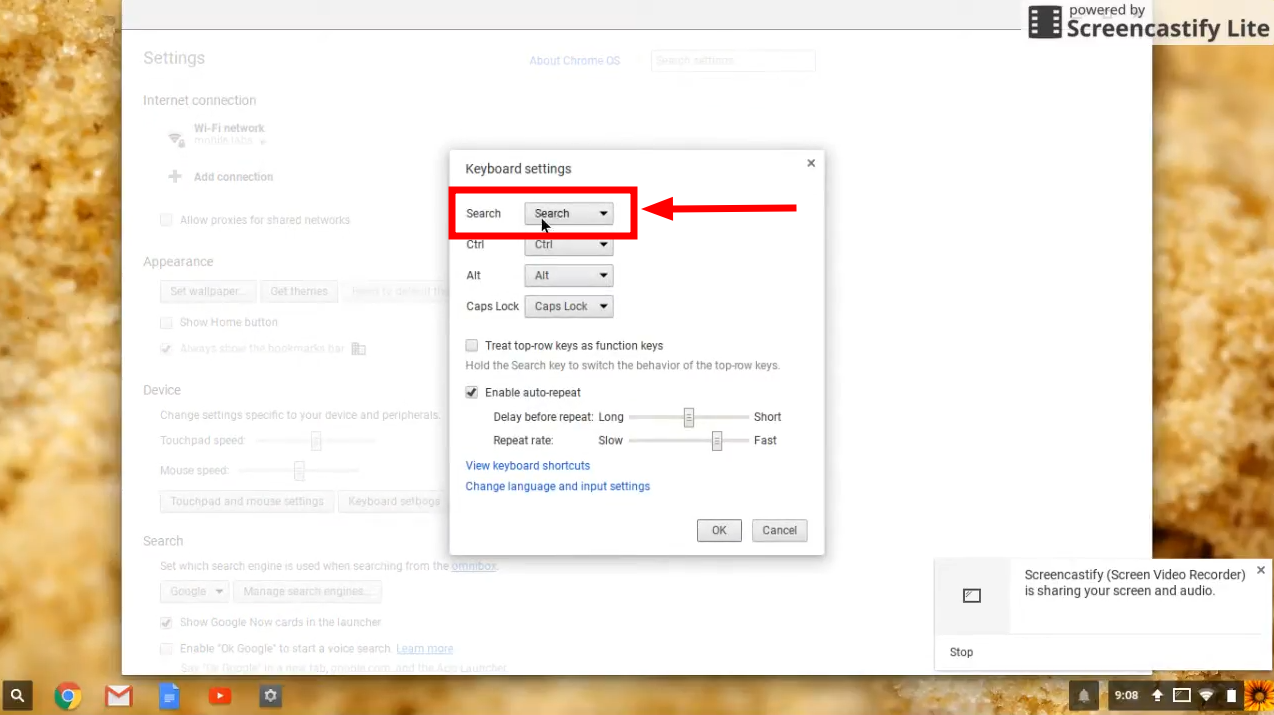The image size is (1274, 715).
Task: Open Gmail from the shelf
Action: point(119,695)
